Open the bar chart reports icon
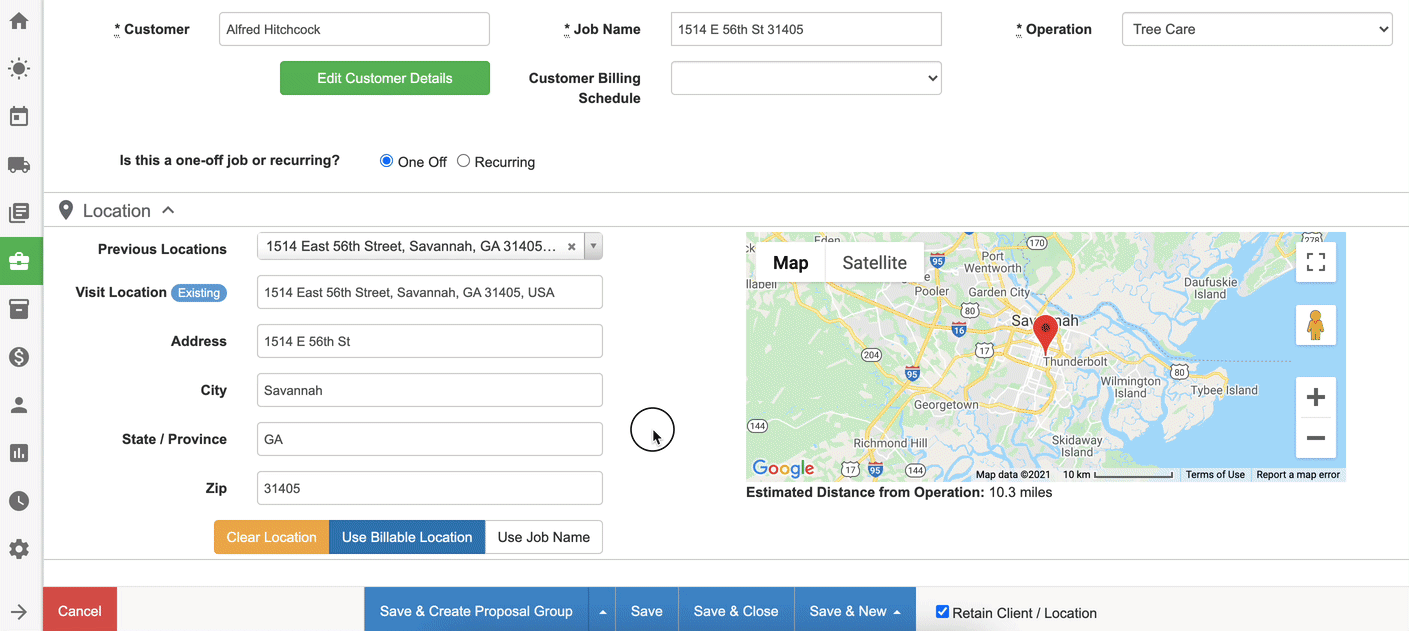 [19, 453]
